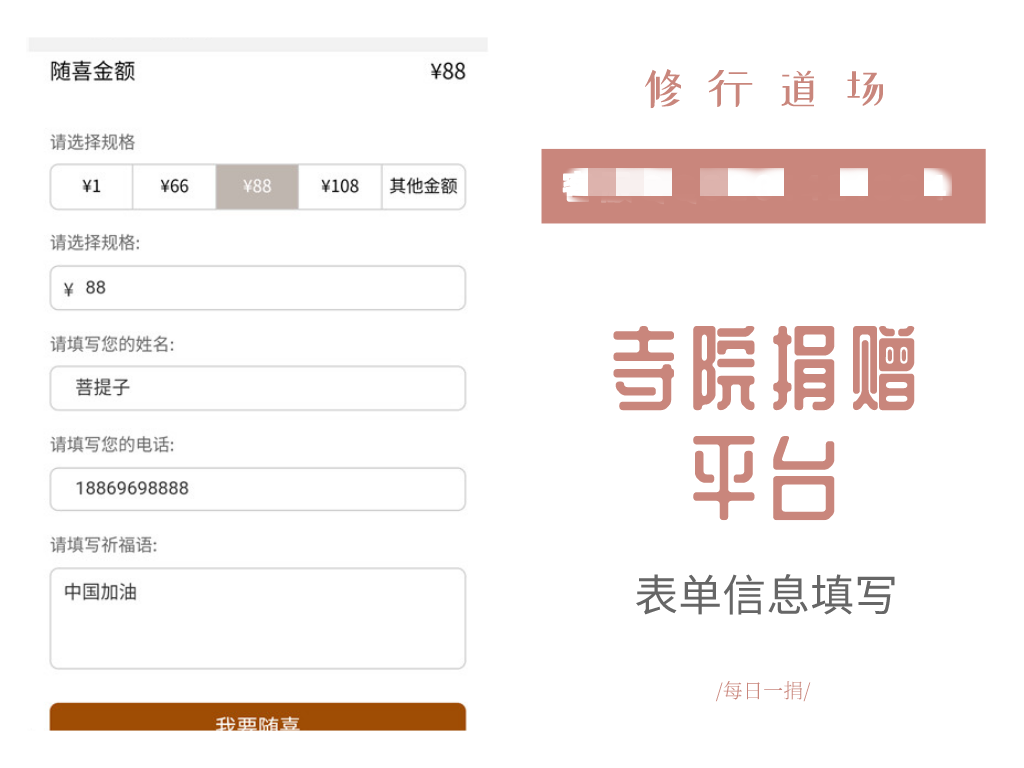Screen dimensions: 1024x768
Task: Click the /每日一捐/ slogan text
Action: click(763, 691)
